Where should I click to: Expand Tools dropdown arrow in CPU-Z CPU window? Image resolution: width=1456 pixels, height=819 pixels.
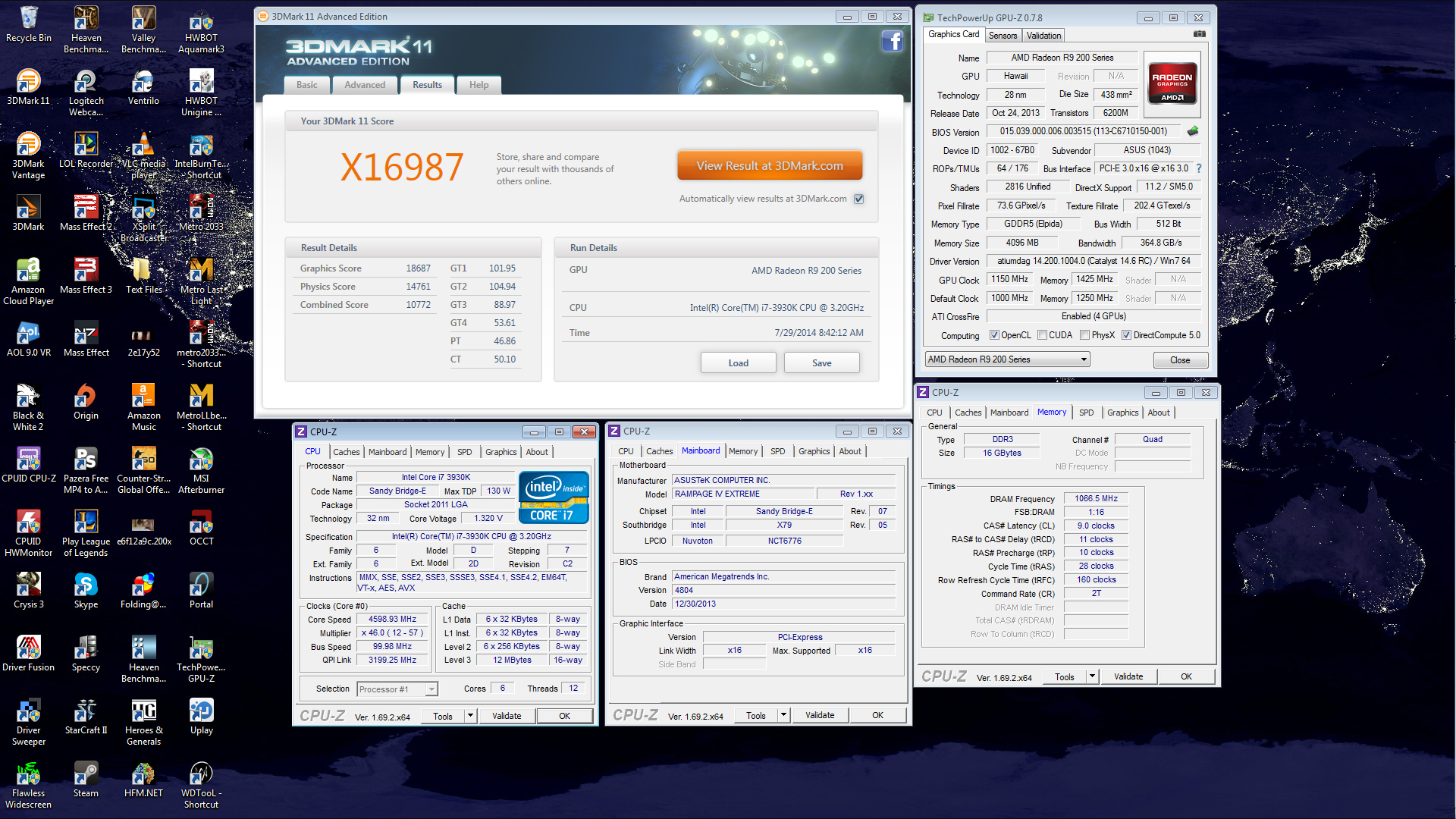[x=470, y=716]
